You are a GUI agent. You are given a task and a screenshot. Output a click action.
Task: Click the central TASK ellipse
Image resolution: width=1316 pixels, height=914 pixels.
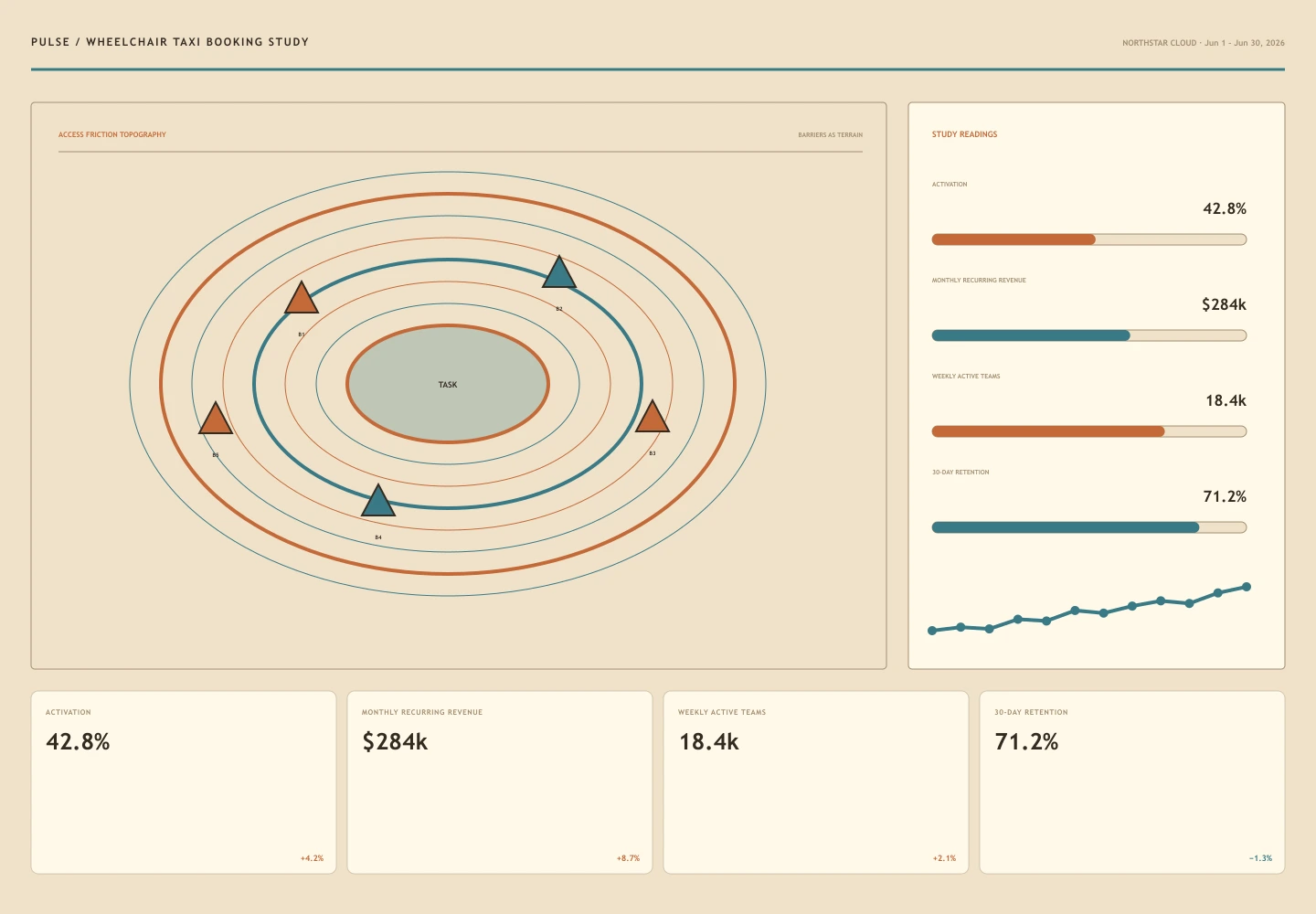click(x=448, y=384)
